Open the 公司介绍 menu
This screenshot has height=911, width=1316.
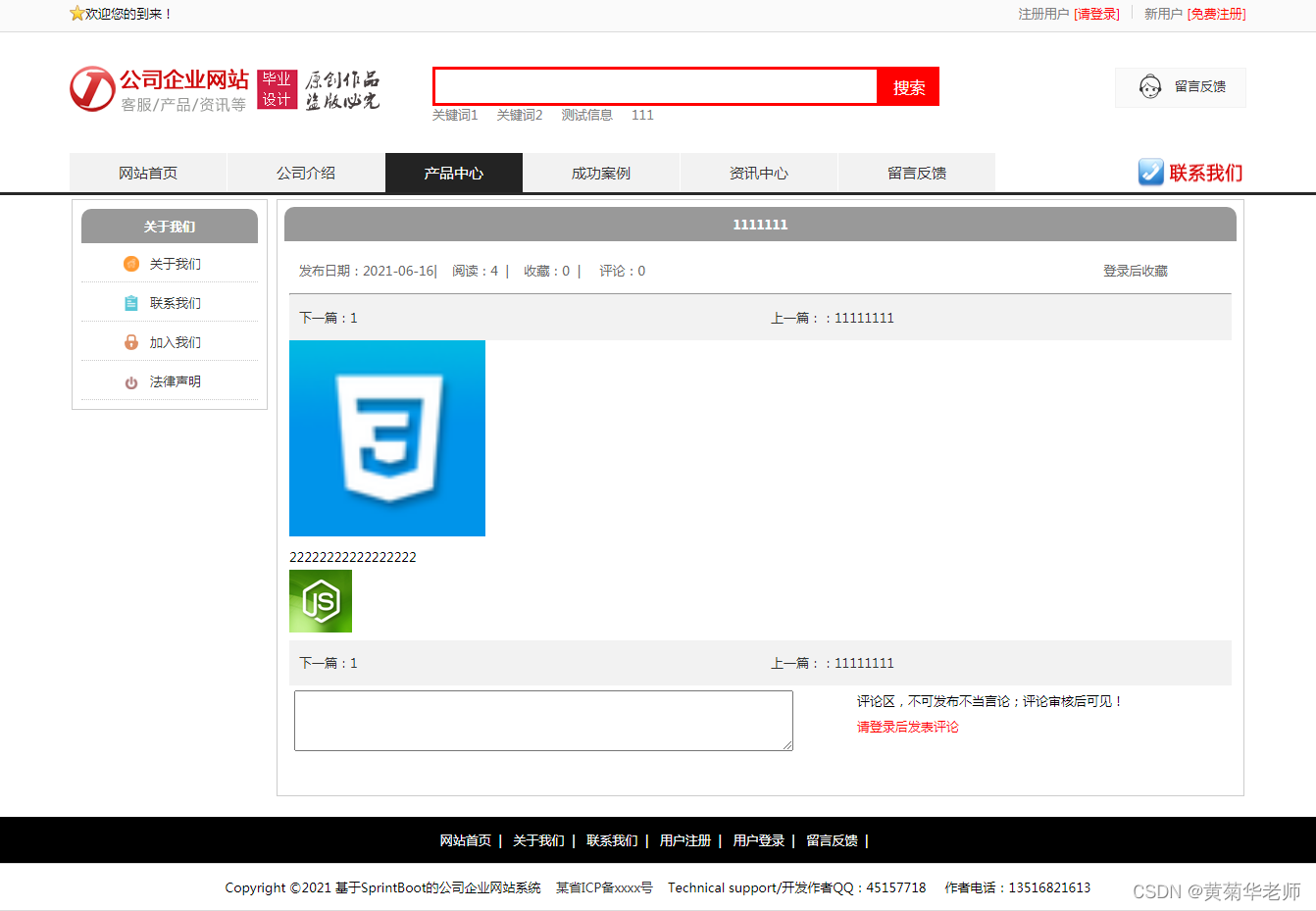(306, 173)
